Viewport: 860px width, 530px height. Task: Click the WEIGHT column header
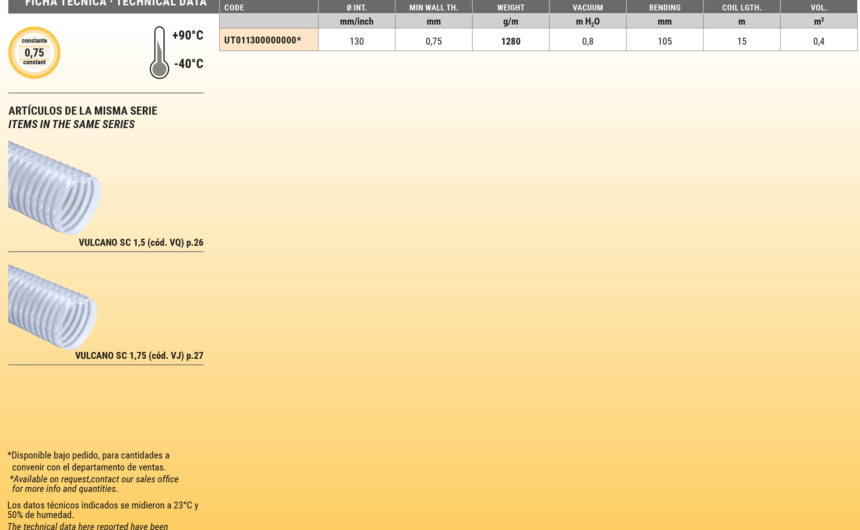click(x=510, y=7)
